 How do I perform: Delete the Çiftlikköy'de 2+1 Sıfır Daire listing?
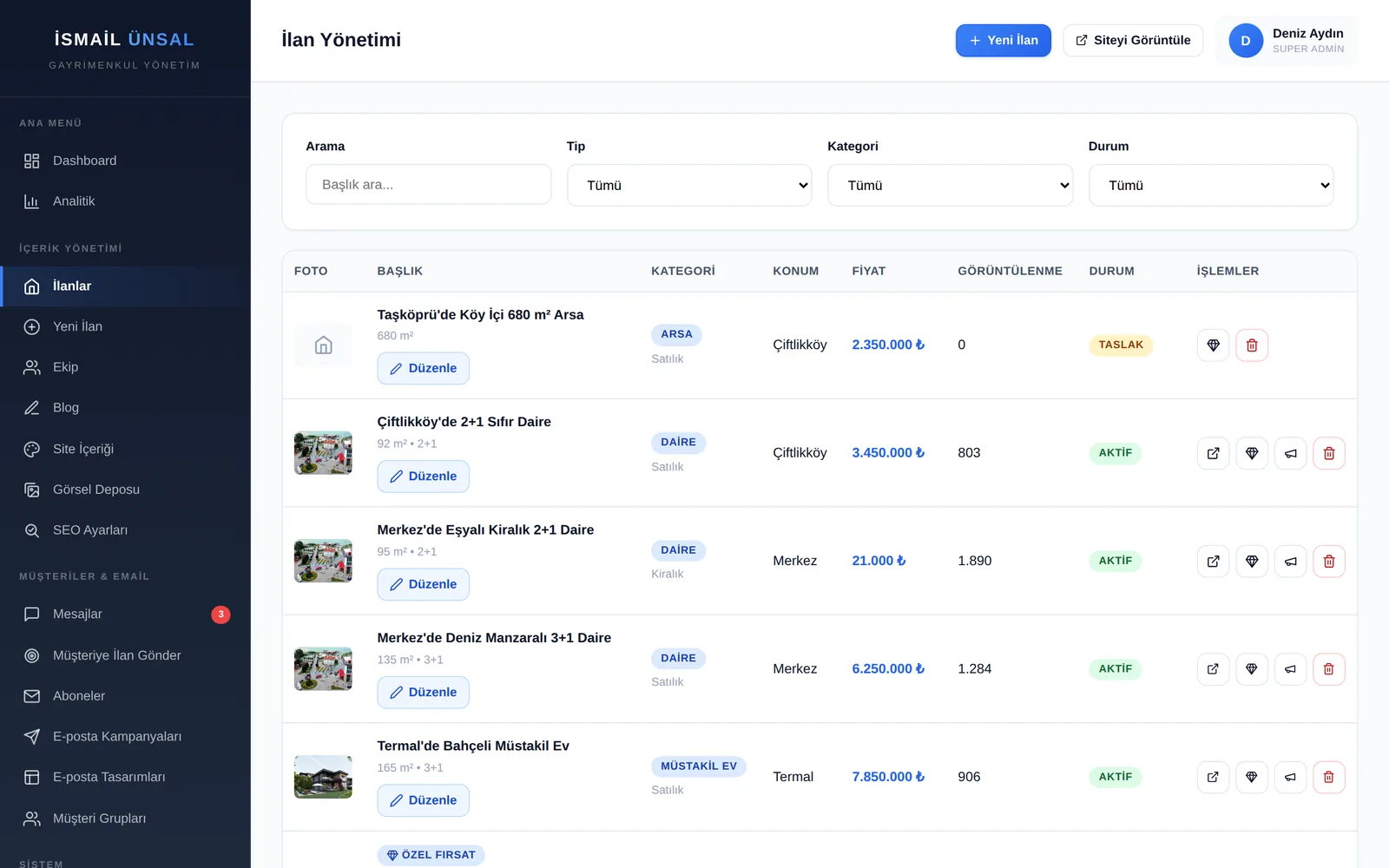(1329, 453)
